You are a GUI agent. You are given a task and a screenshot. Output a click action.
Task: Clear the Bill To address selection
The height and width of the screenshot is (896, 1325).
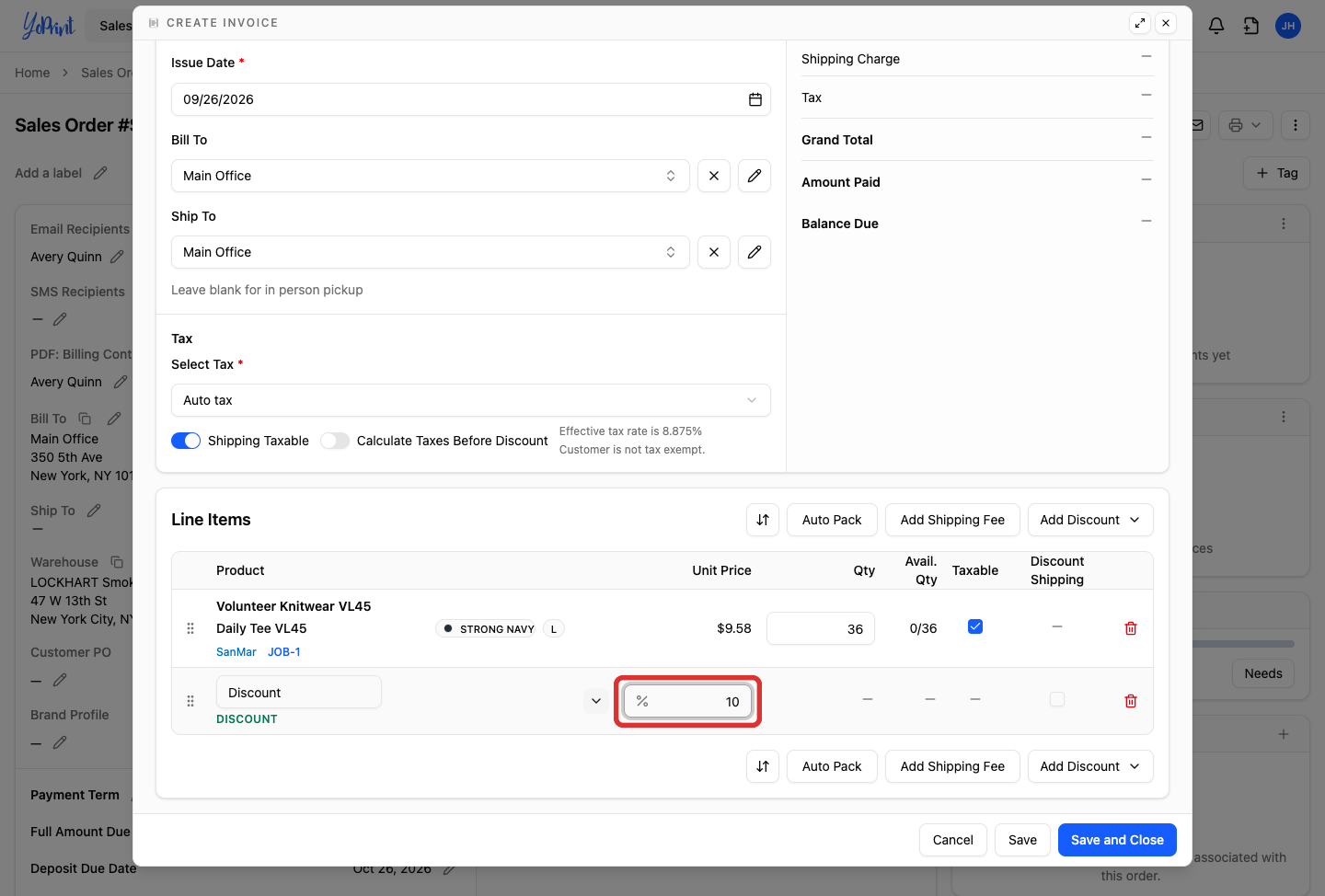[714, 176]
